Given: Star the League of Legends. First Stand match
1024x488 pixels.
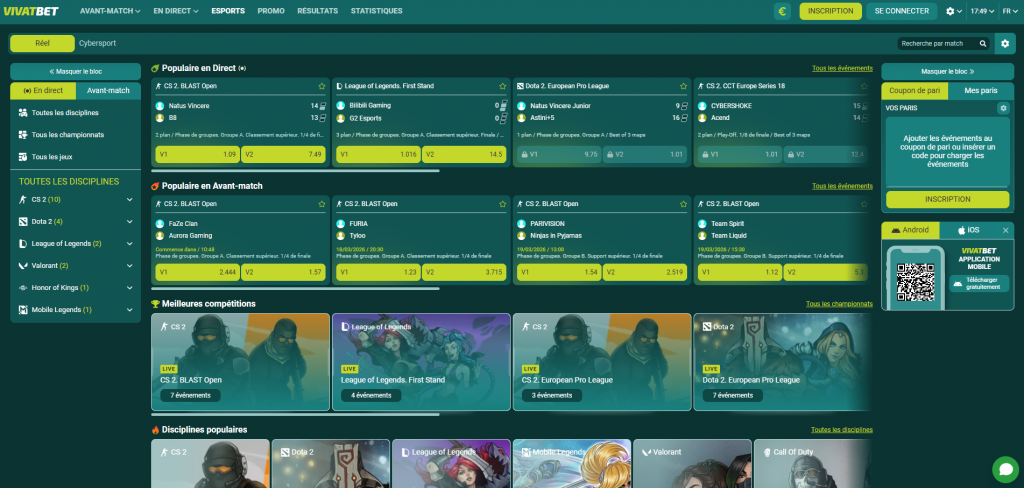Looking at the screenshot, I should (x=502, y=86).
